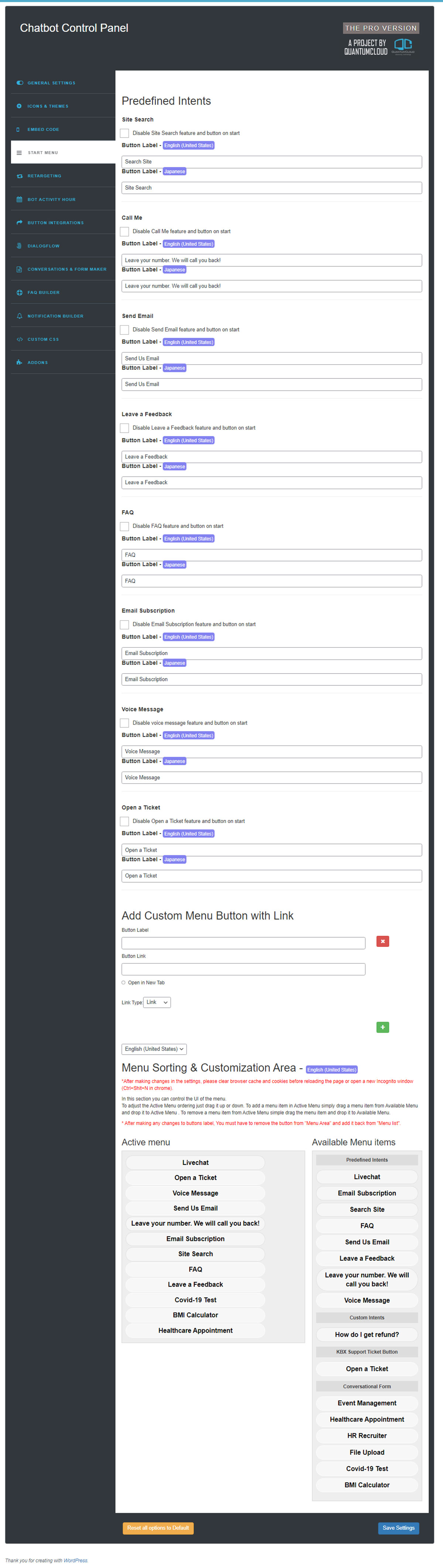Click the Save Settings button
This screenshot has height=1568, width=443.
399,1527
